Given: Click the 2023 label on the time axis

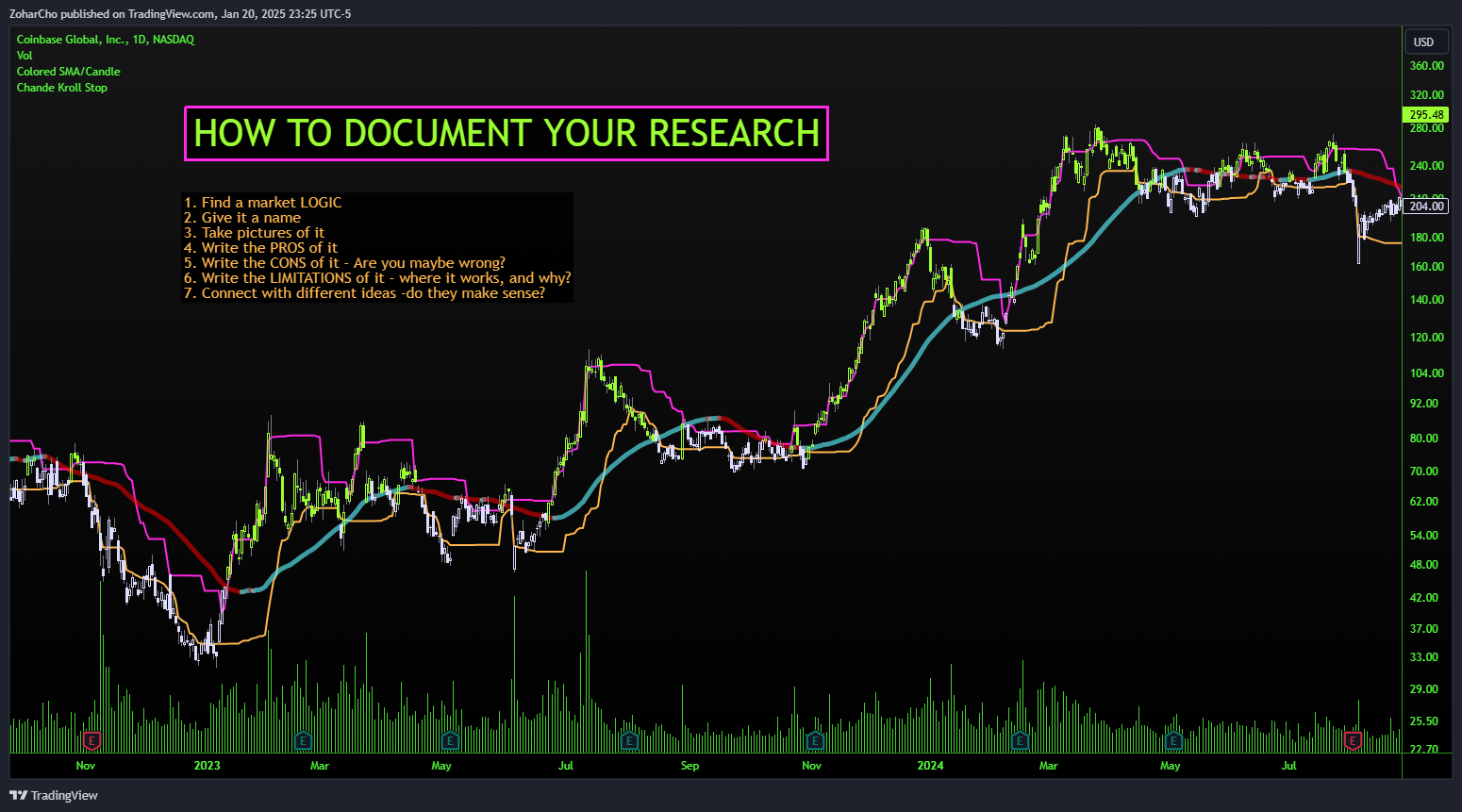Looking at the screenshot, I should (207, 766).
